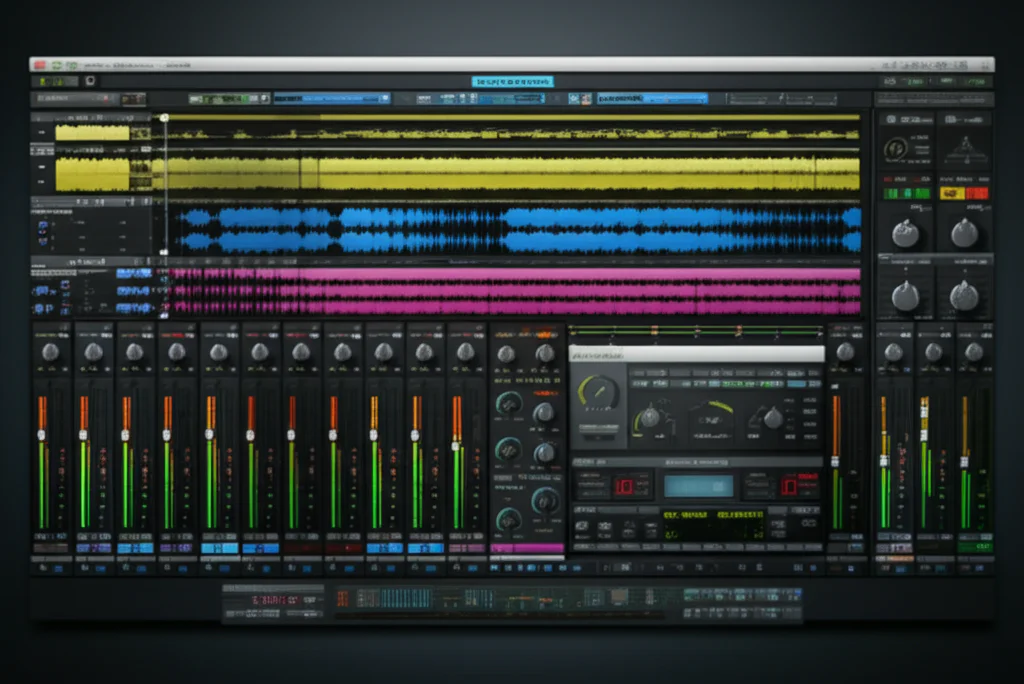The image size is (1024, 684).
Task: Click the pan knob on the far-right master channel
Action: [974, 353]
